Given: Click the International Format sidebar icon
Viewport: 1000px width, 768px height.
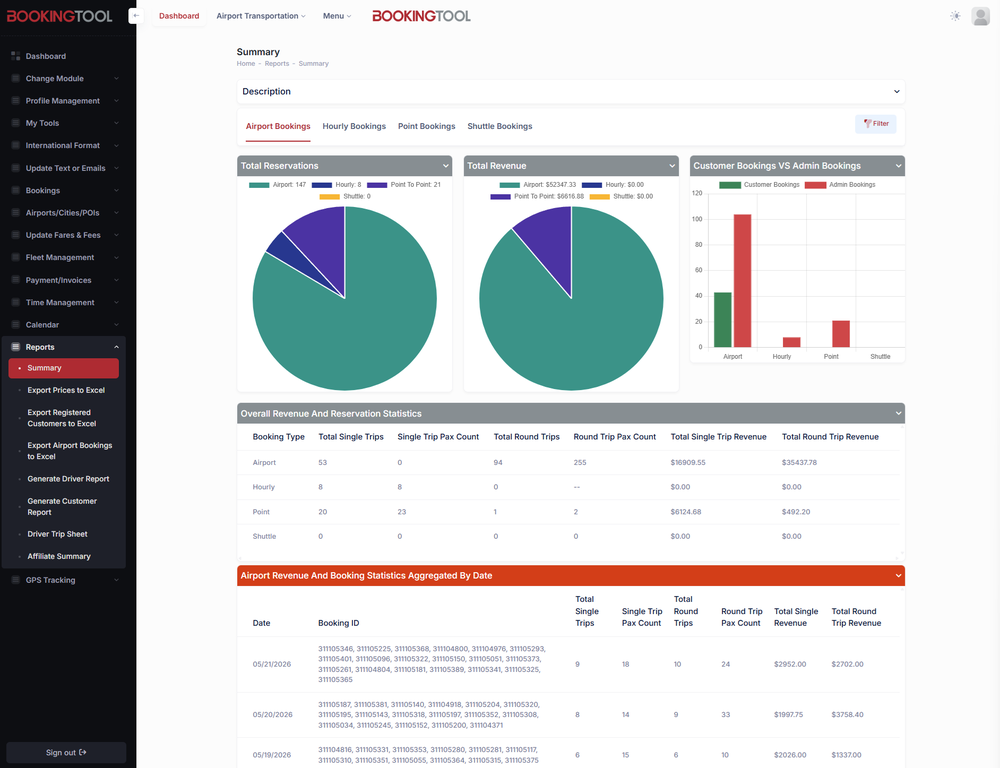Looking at the screenshot, I should point(16,145).
